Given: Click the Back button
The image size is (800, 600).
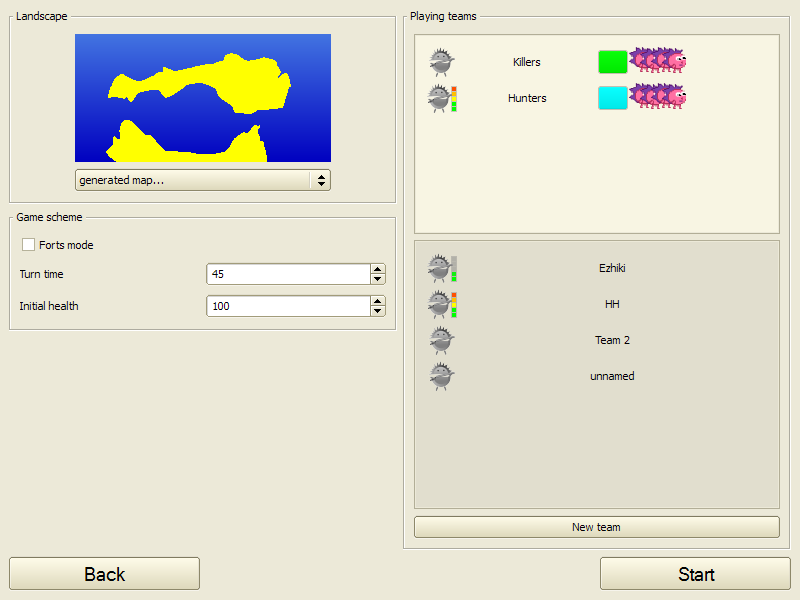Looking at the screenshot, I should [x=104, y=574].
